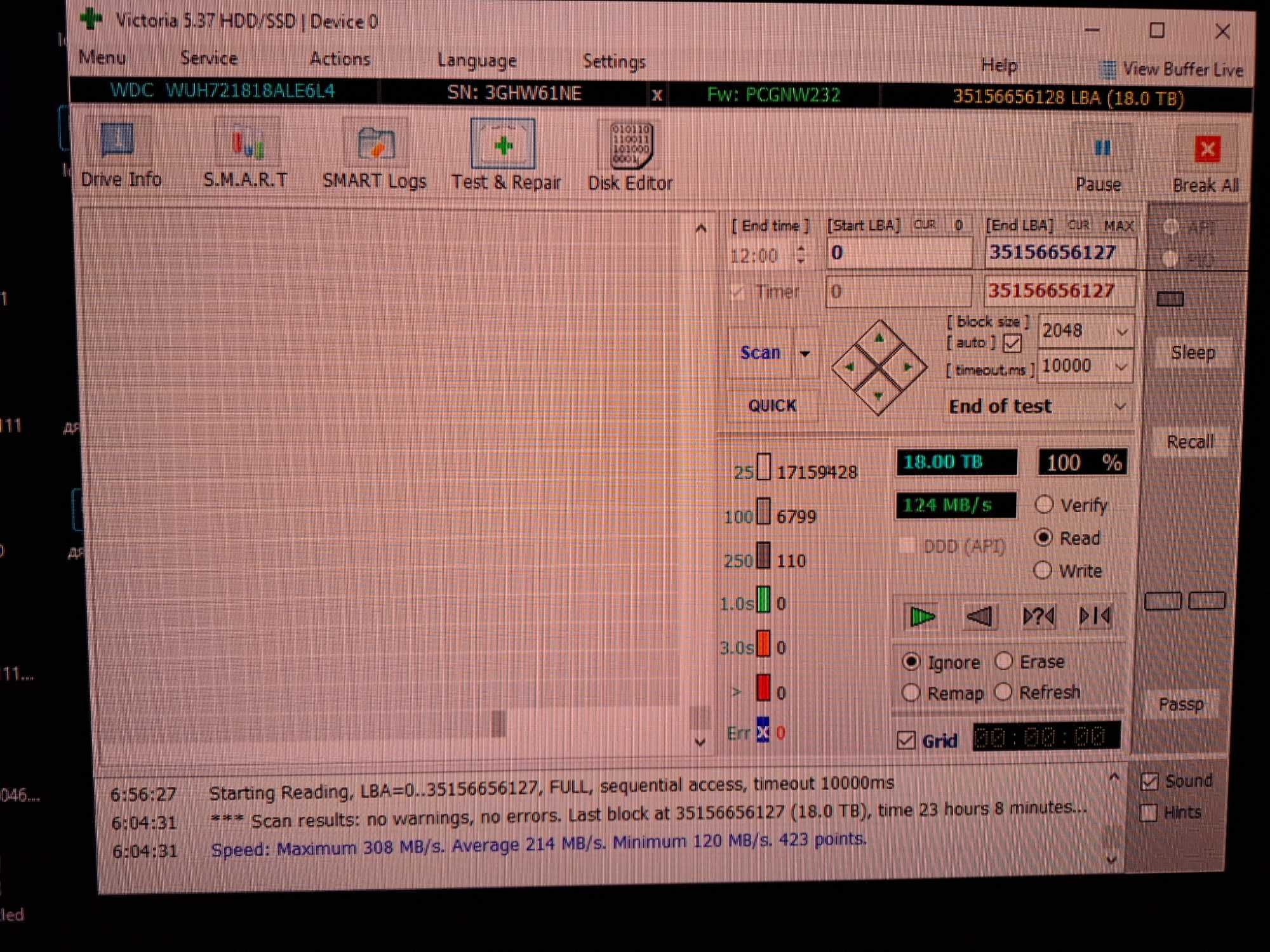Click the x next to serial number

657,95
